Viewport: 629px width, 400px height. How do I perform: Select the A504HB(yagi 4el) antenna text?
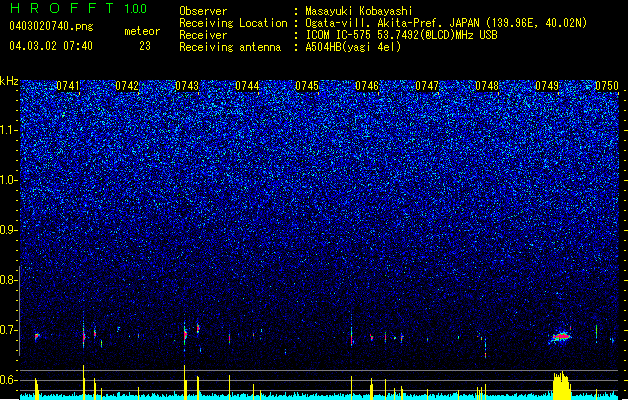[353, 47]
